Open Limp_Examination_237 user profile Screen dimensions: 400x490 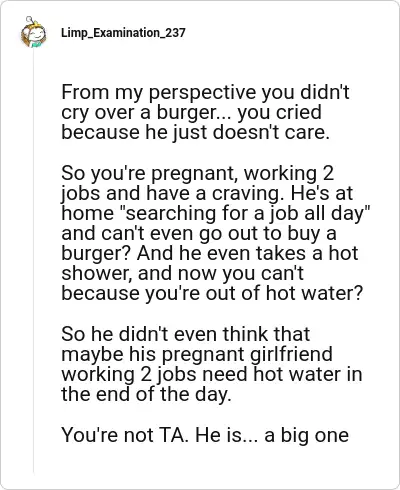[123, 33]
